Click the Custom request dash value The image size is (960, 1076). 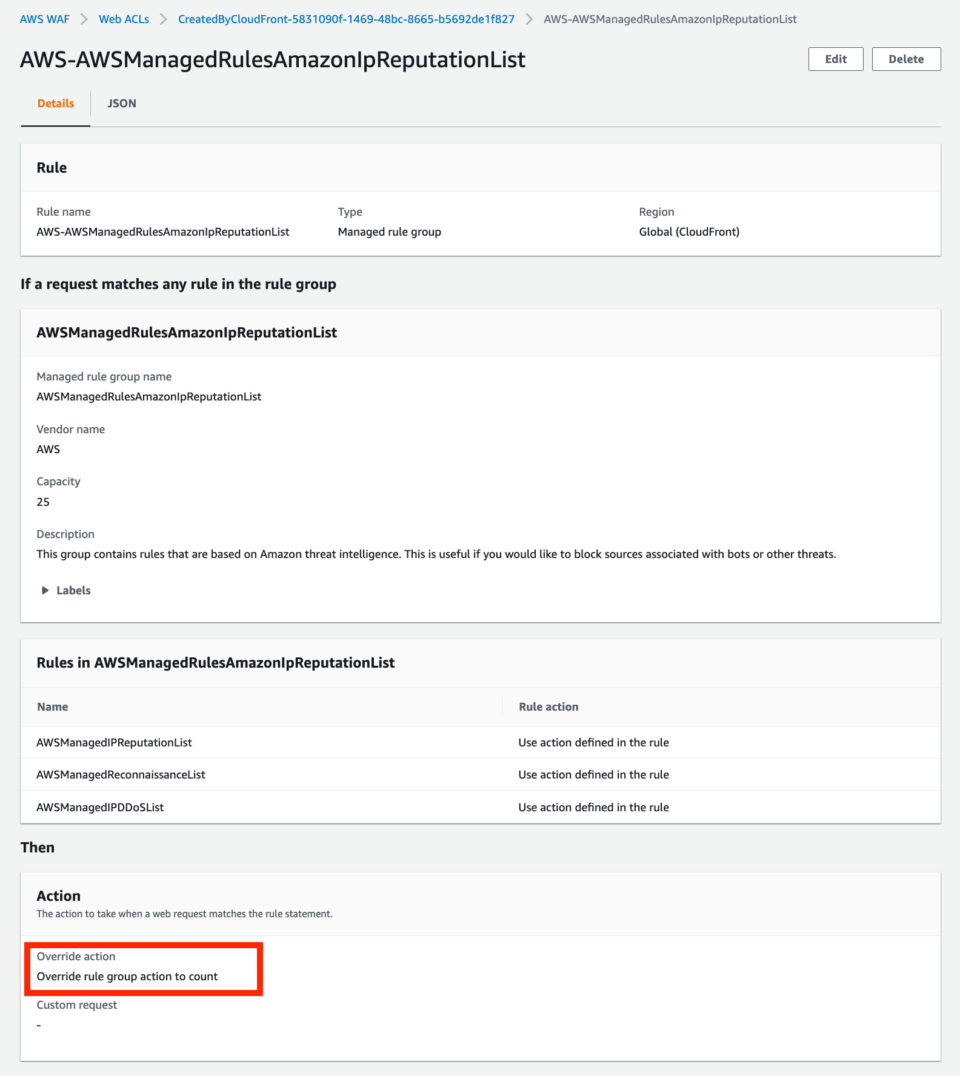38,1024
